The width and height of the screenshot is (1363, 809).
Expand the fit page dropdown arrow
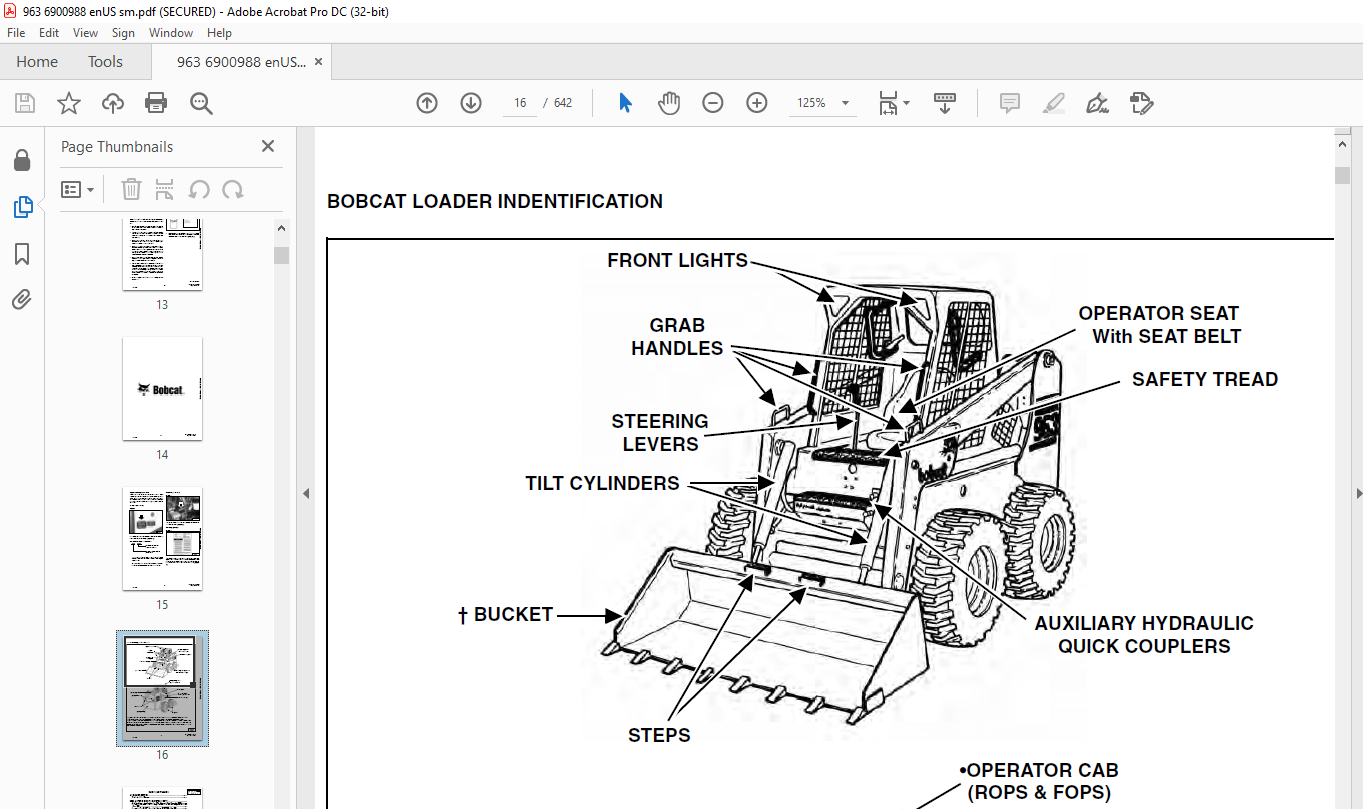coord(906,103)
